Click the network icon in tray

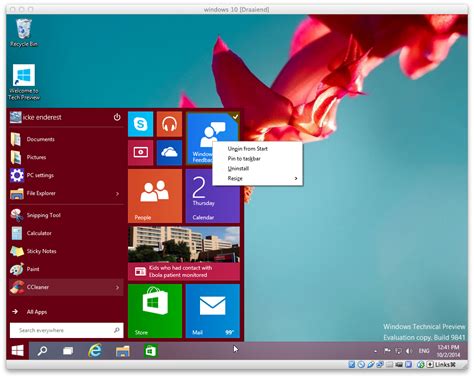coord(398,351)
